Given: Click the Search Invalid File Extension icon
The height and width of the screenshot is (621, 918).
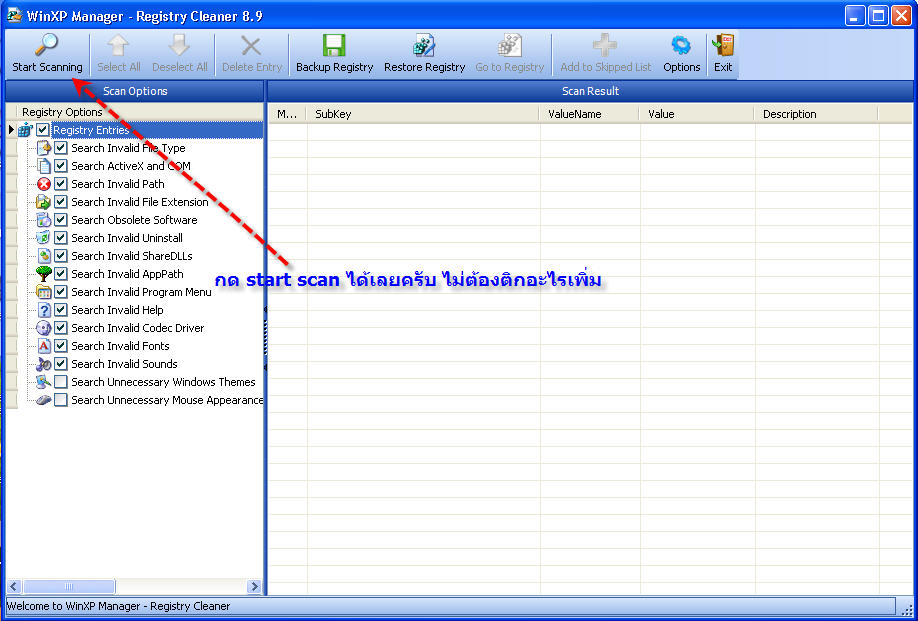Looking at the screenshot, I should pos(44,203).
